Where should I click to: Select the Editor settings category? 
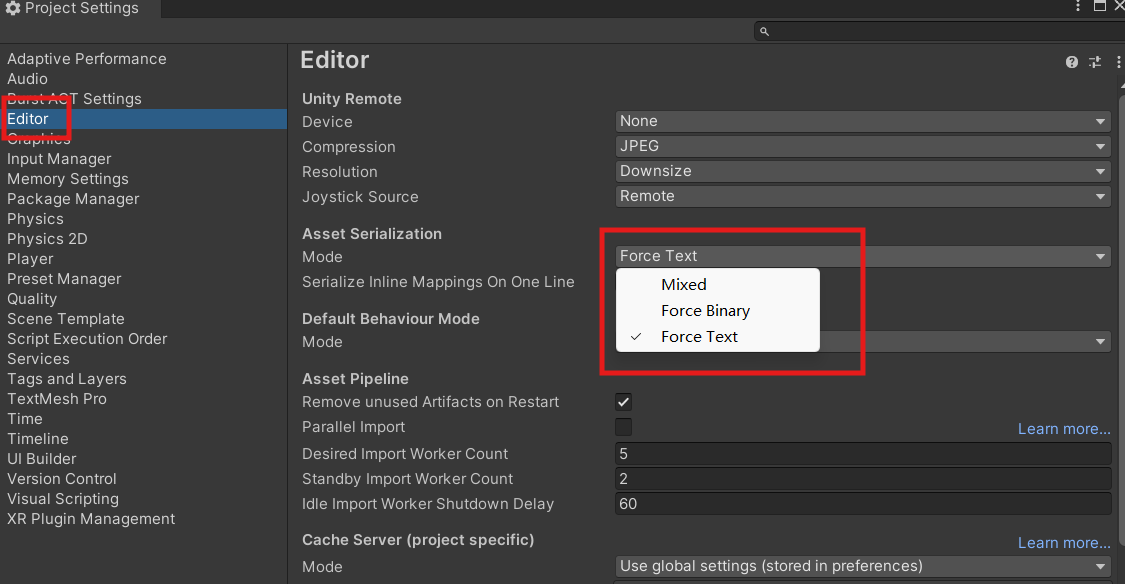click(143, 119)
